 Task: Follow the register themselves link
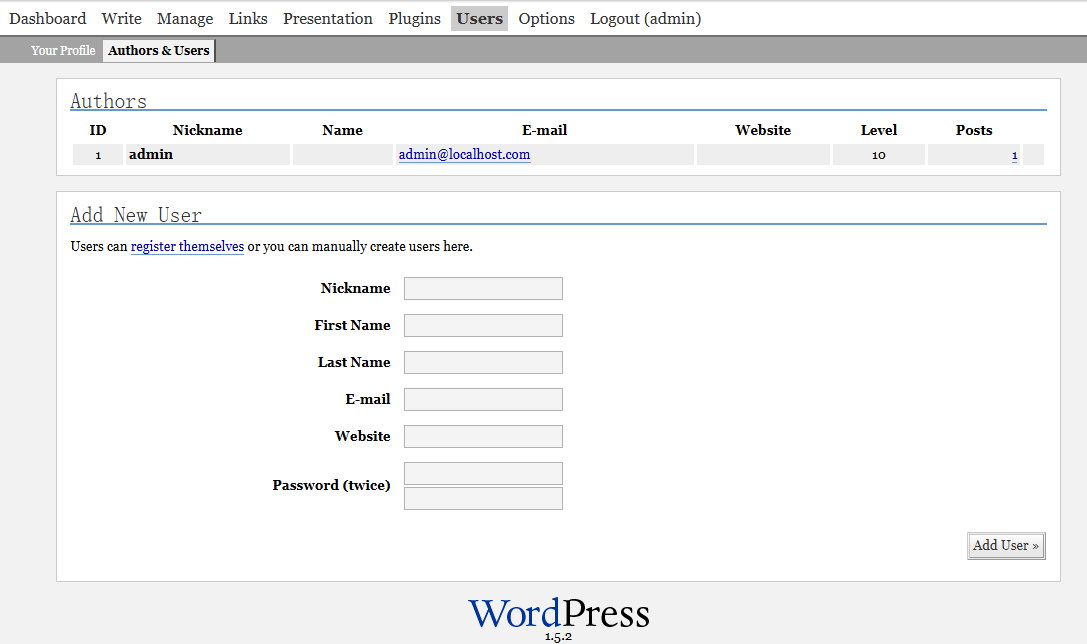click(187, 247)
